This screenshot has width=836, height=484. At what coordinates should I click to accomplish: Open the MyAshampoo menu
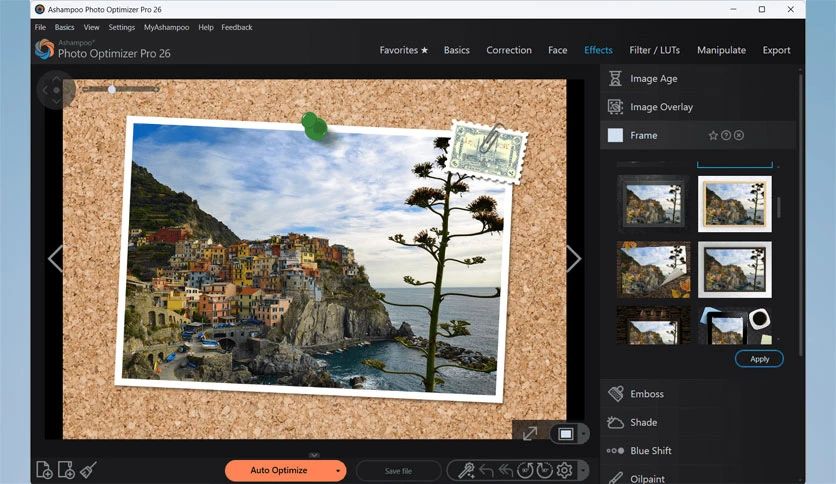click(x=166, y=27)
